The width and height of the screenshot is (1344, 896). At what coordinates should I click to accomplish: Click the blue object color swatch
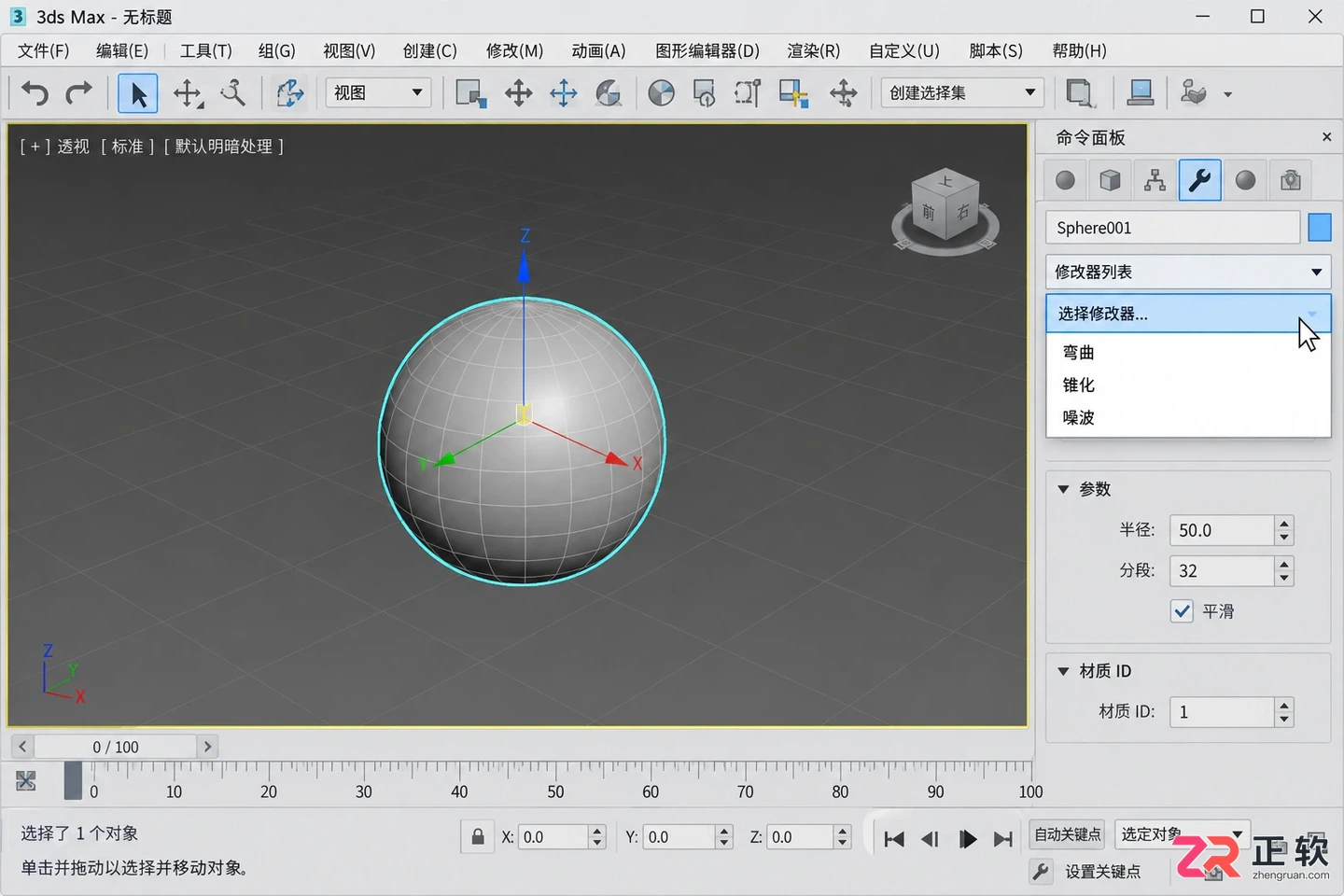click(1320, 228)
